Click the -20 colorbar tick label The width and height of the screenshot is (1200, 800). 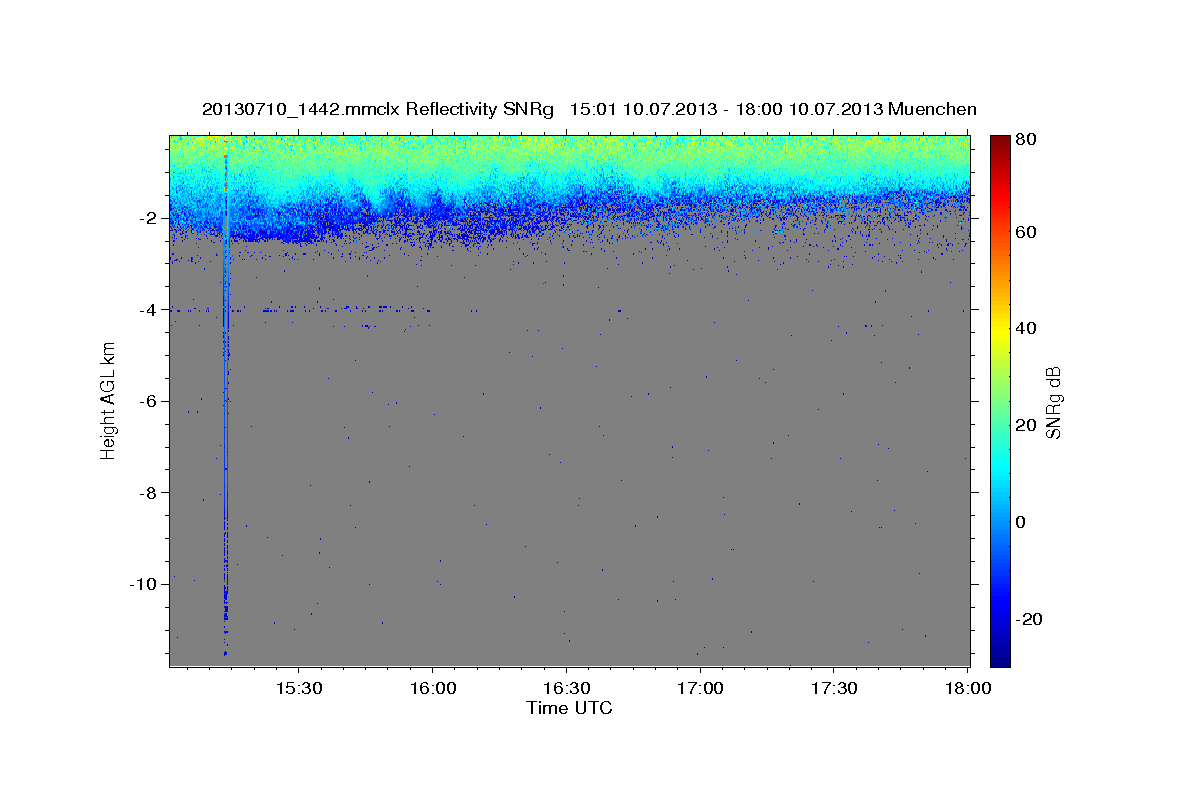1028,619
